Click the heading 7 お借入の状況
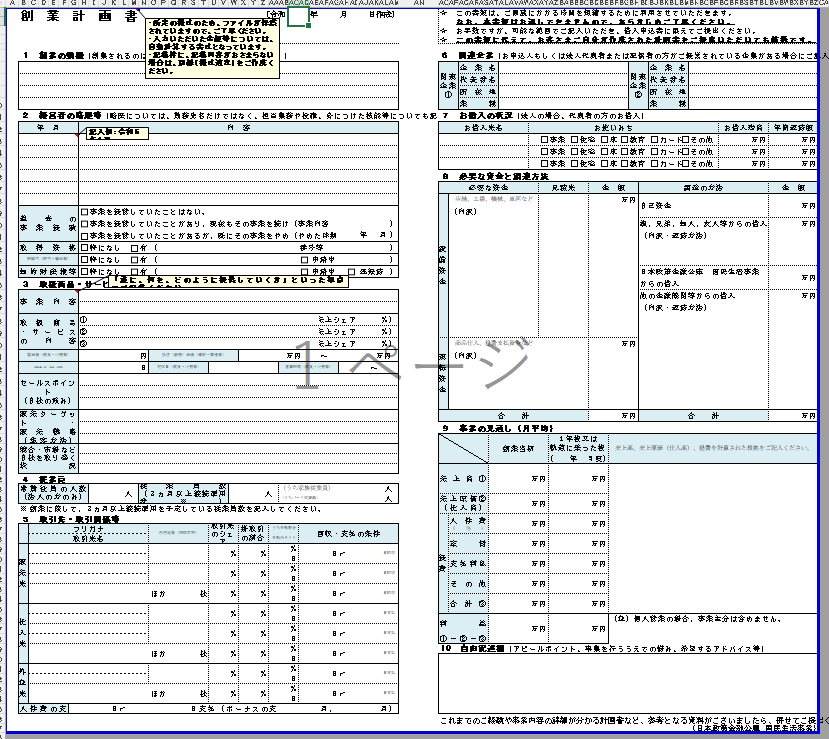Screen dimensions: 829x739 click(x=478, y=115)
